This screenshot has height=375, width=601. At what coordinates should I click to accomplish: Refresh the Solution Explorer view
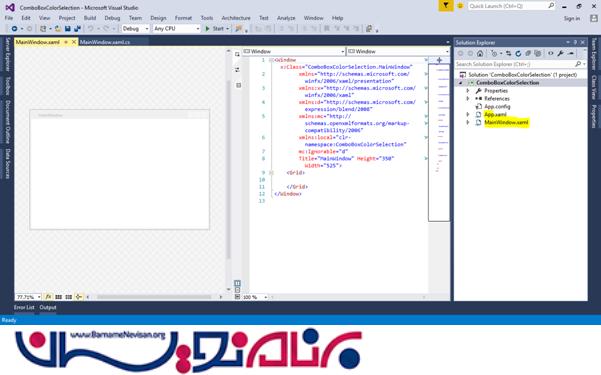click(x=518, y=53)
